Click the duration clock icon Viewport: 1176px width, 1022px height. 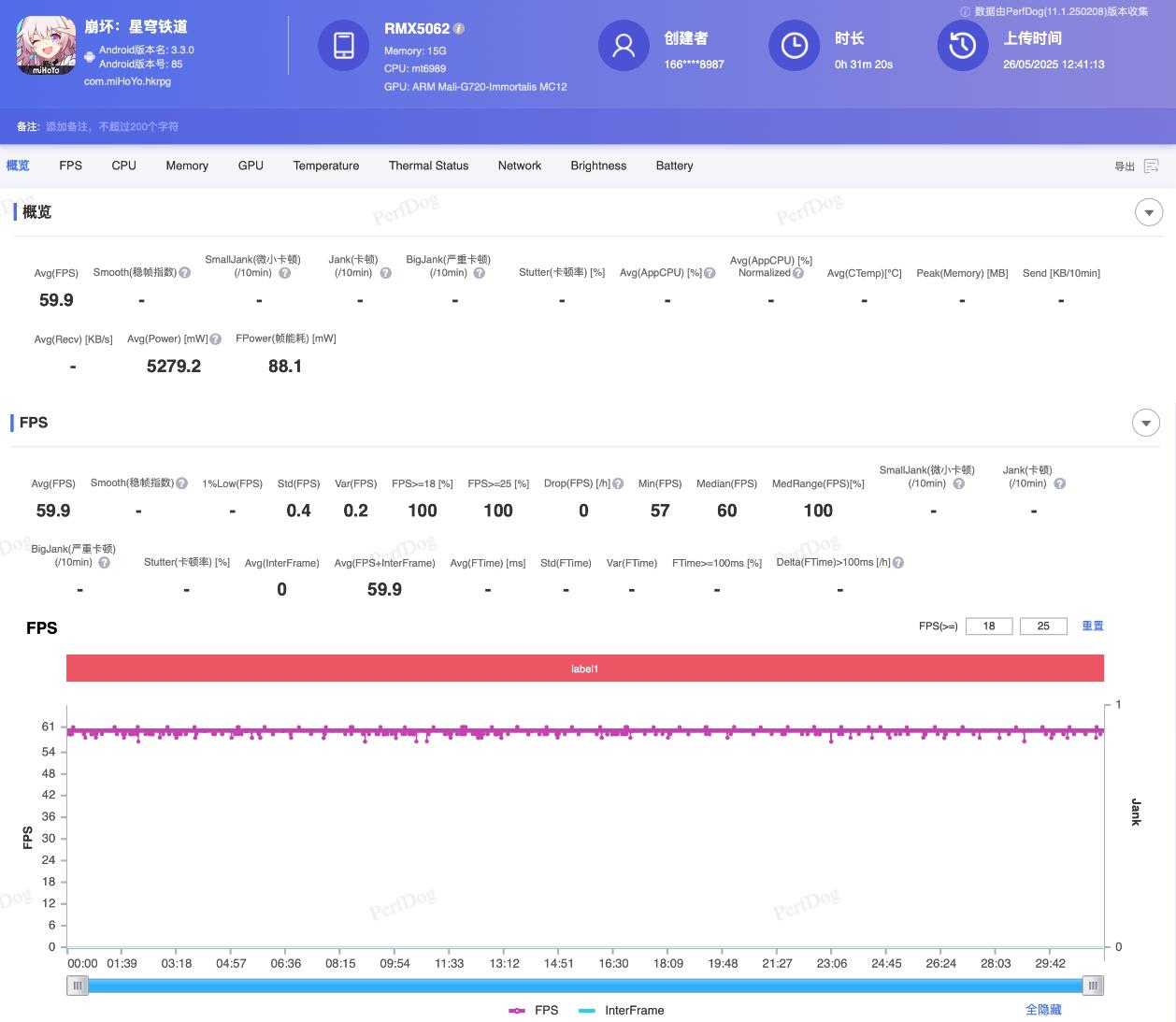coord(795,45)
